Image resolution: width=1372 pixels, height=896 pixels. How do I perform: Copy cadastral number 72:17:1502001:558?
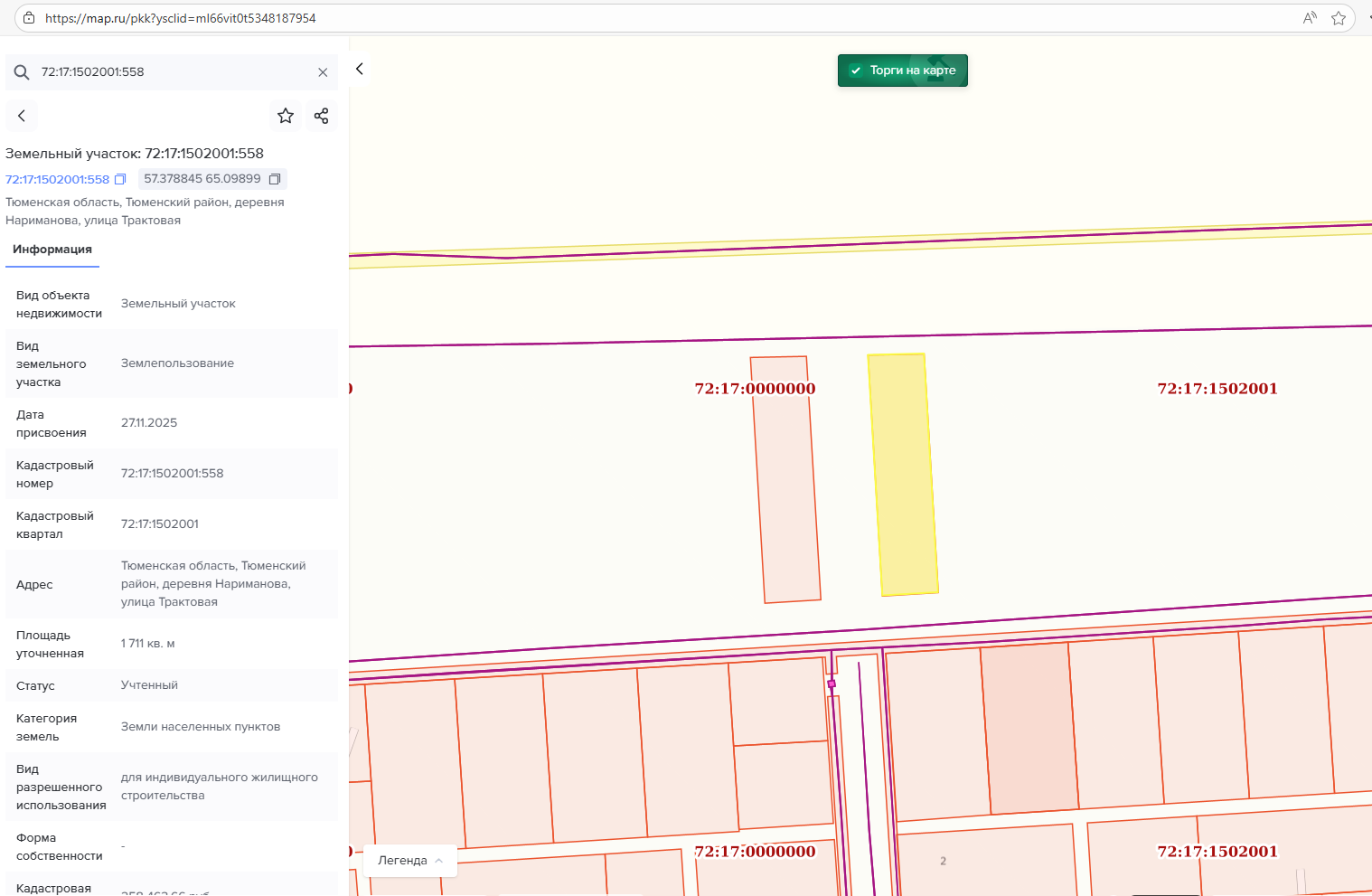pyautogui.click(x=120, y=179)
